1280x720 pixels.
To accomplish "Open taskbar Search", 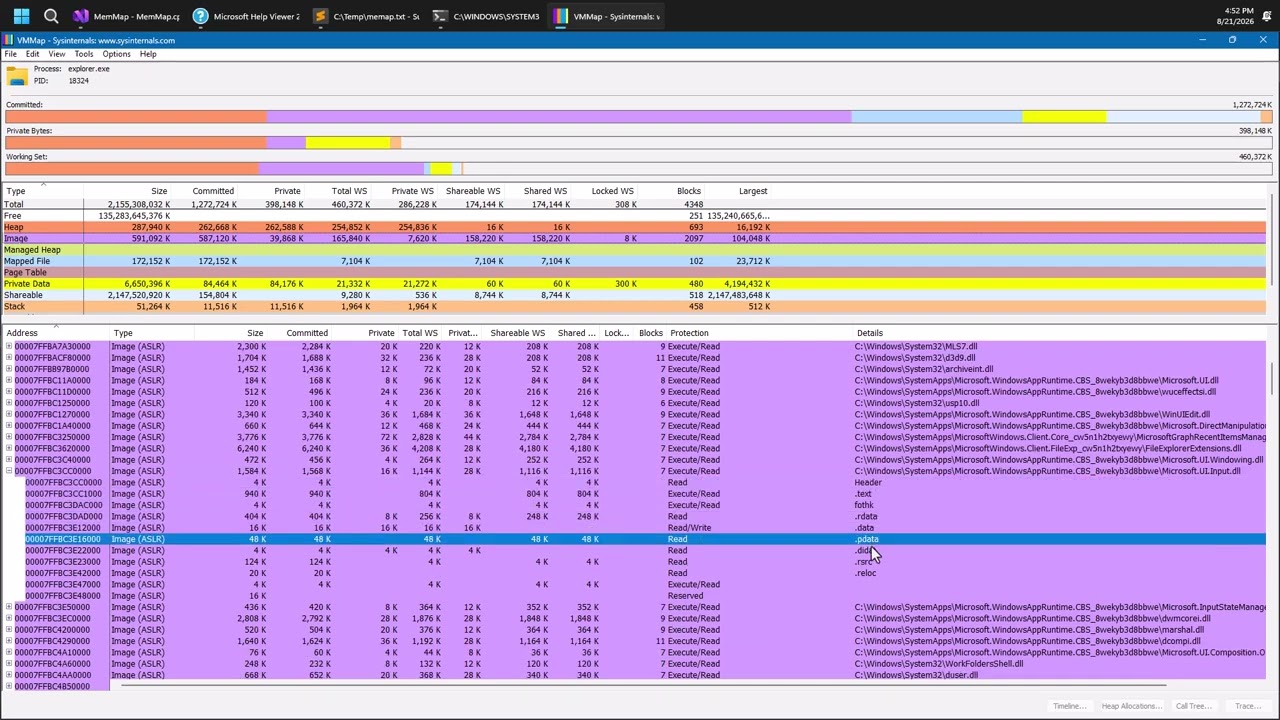I will [51, 16].
